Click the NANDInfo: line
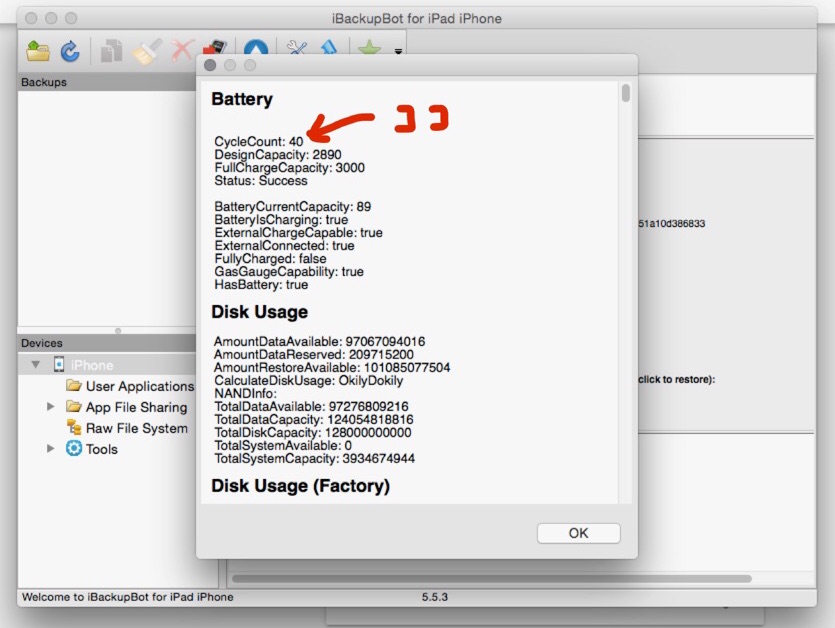835x628 pixels. [x=245, y=394]
